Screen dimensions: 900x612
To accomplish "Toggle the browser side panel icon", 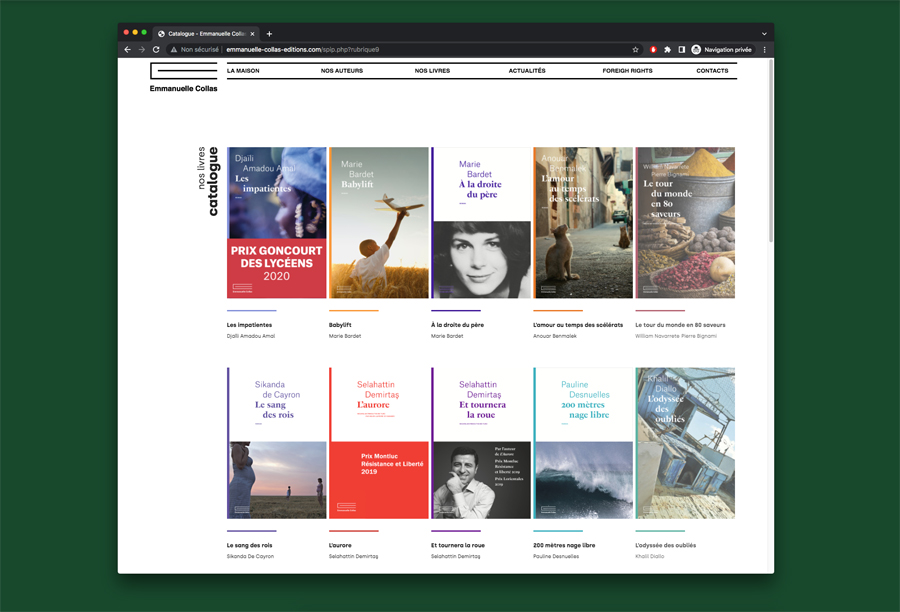I will (681, 49).
